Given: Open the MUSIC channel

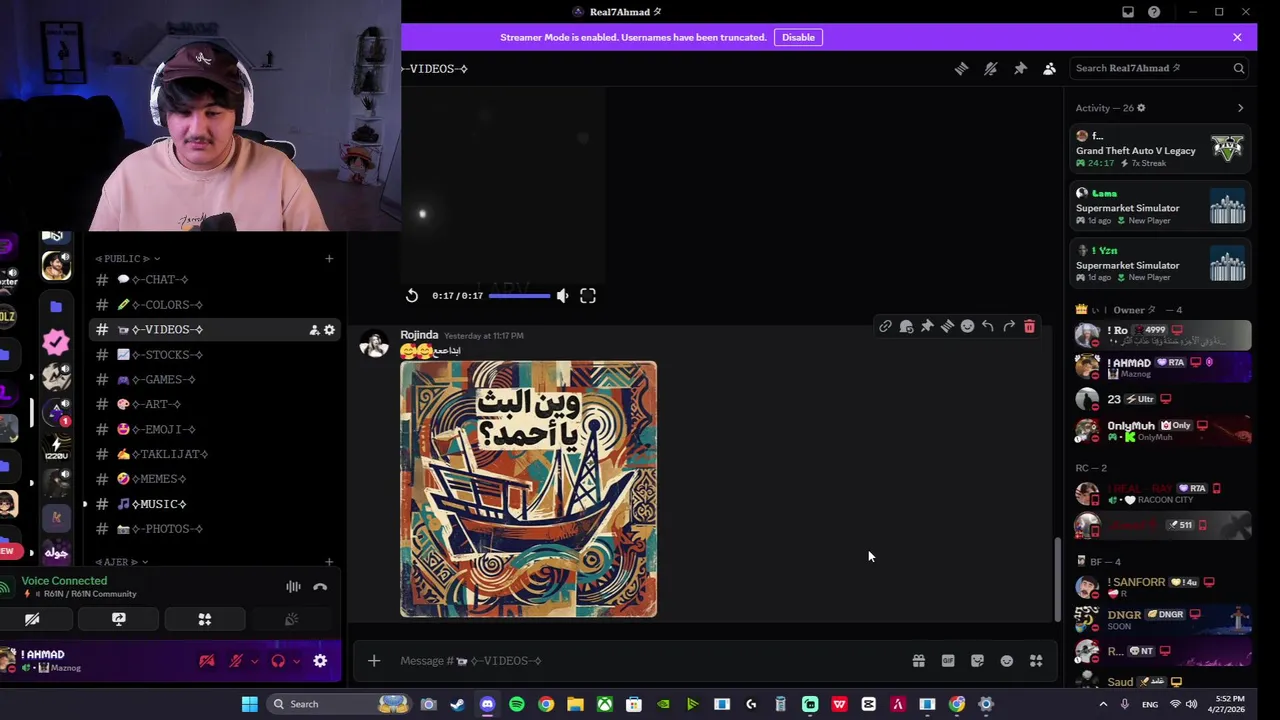Looking at the screenshot, I should (215, 504).
